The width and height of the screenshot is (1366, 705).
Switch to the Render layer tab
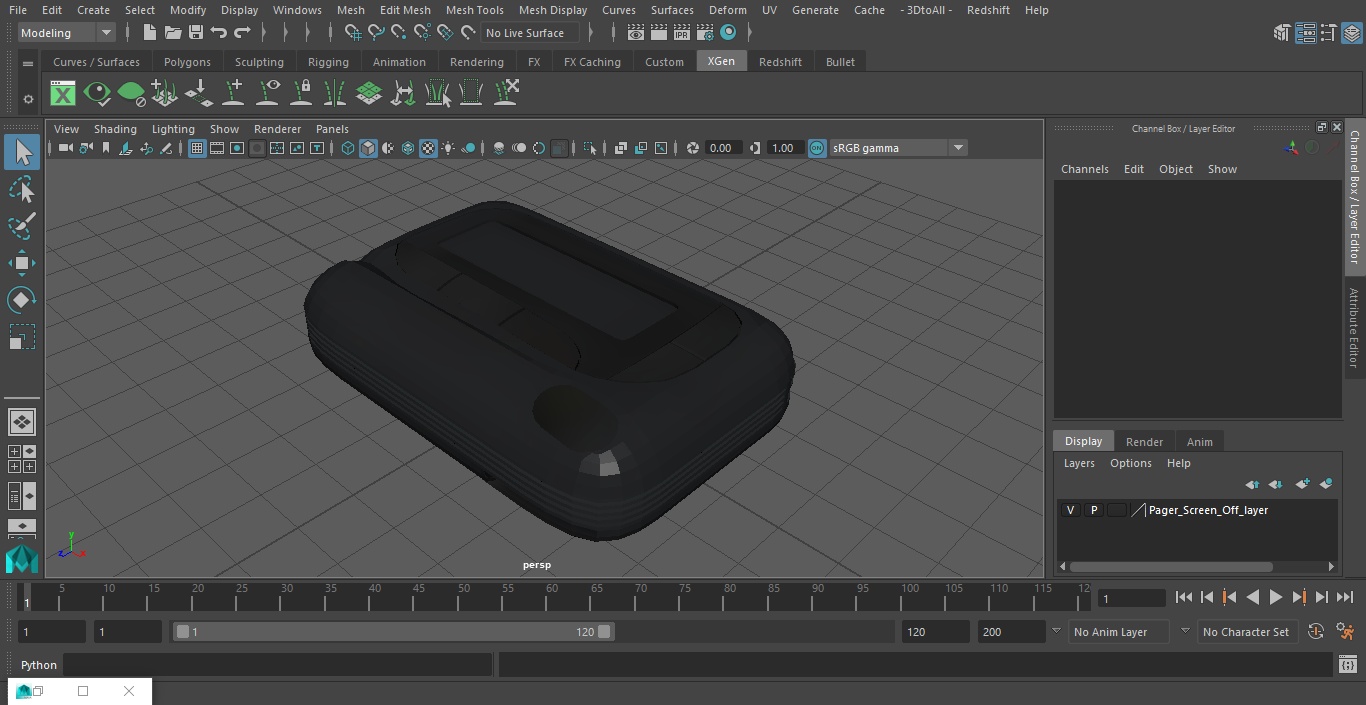point(1144,442)
